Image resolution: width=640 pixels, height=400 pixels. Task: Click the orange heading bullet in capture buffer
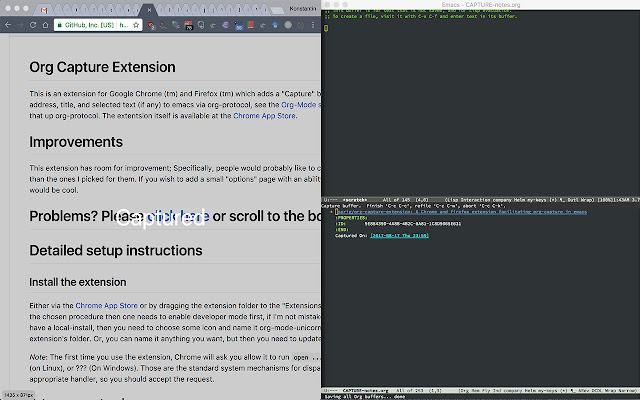pos(331,212)
